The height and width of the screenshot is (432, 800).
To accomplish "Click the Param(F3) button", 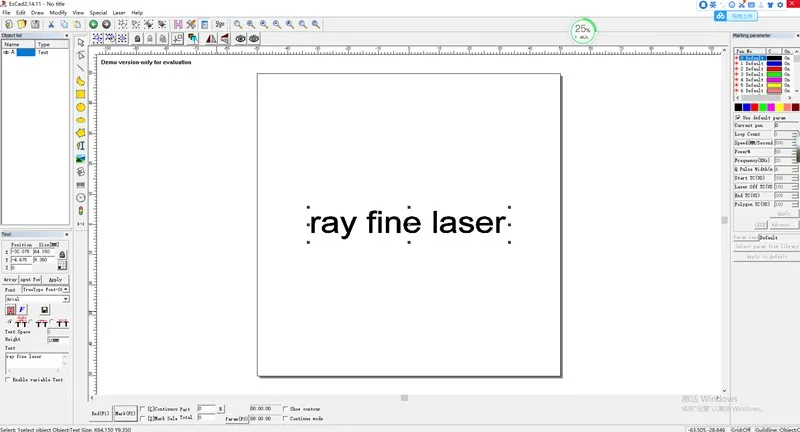I will (x=236, y=419).
